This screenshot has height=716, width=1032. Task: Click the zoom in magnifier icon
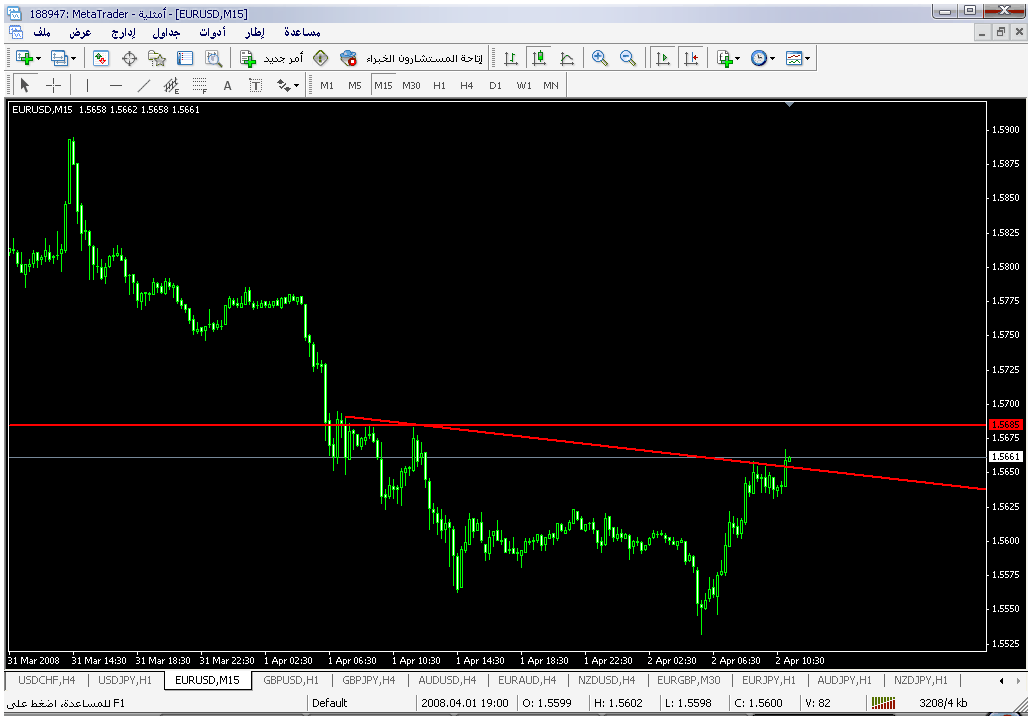[x=600, y=59]
